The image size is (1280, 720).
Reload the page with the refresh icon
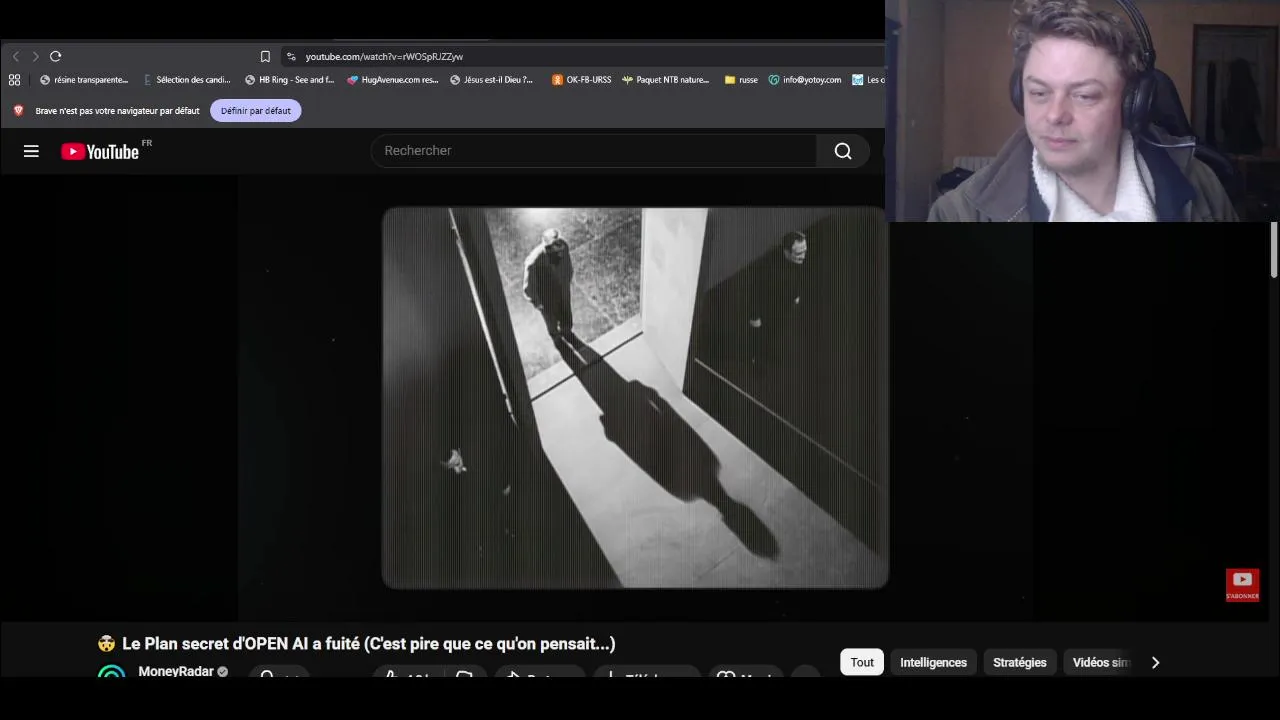point(56,57)
